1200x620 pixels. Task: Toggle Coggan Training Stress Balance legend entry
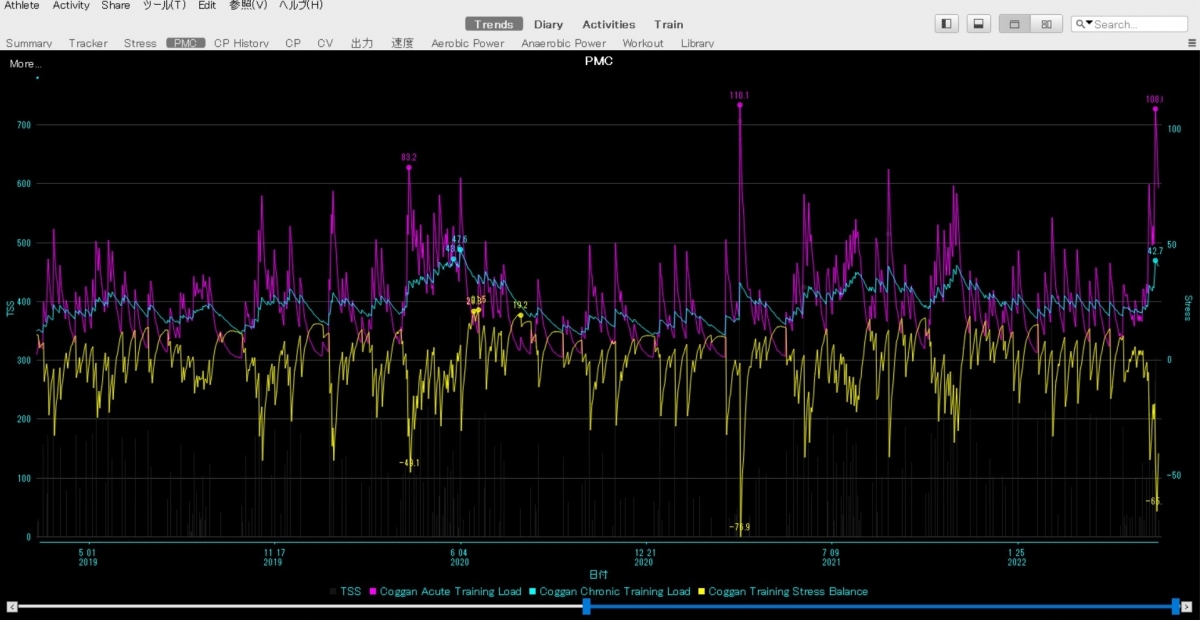783,592
